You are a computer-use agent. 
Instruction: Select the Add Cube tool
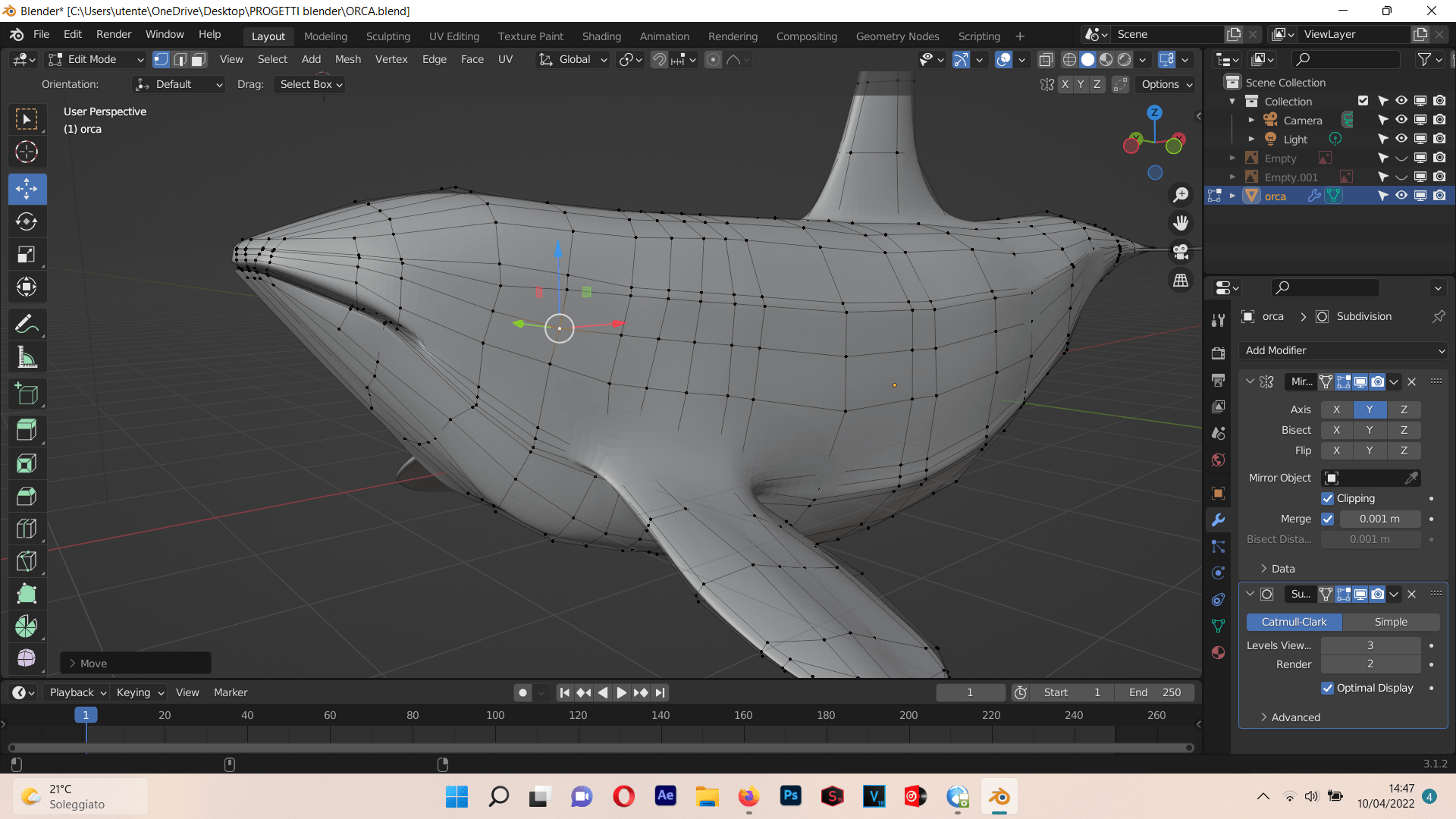pyautogui.click(x=27, y=394)
